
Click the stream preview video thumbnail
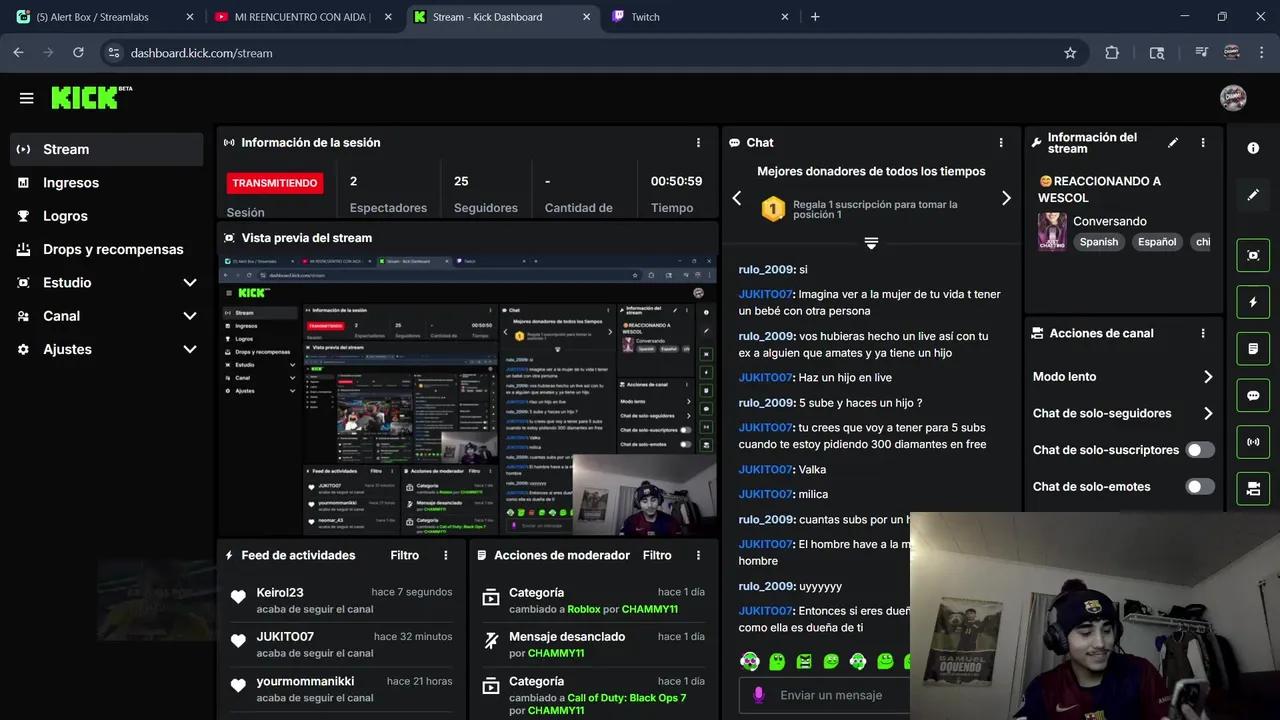coord(467,396)
